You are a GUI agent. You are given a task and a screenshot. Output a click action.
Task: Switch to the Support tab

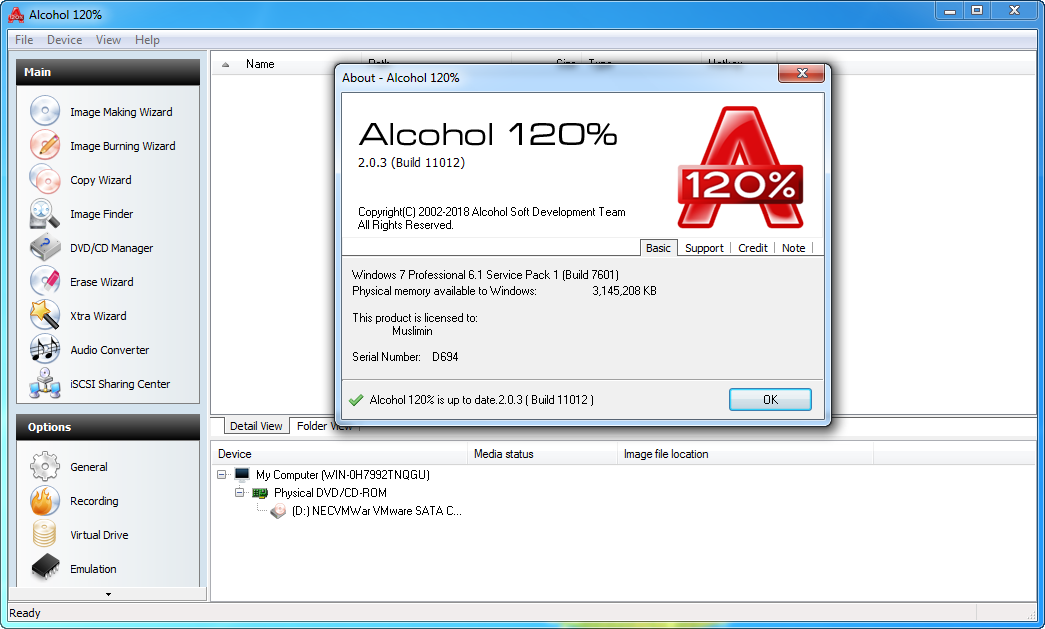click(704, 248)
